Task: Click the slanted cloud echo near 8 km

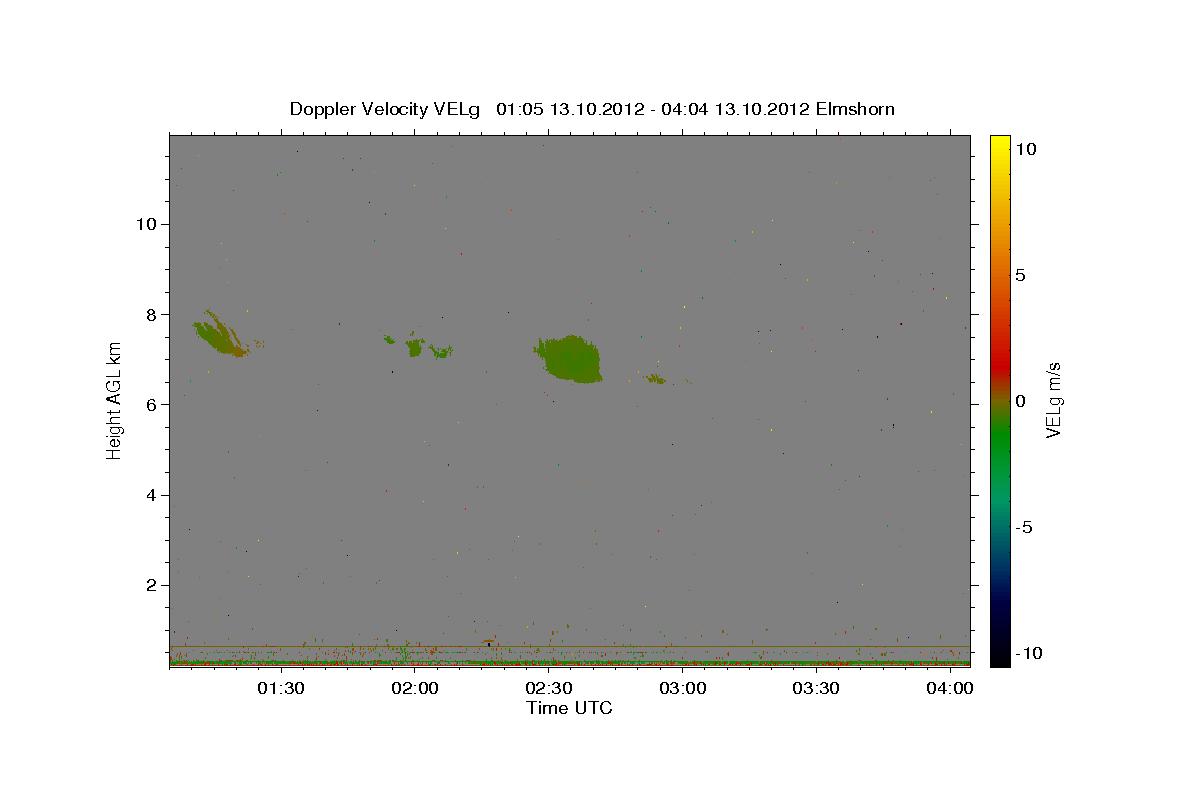Action: (x=221, y=334)
